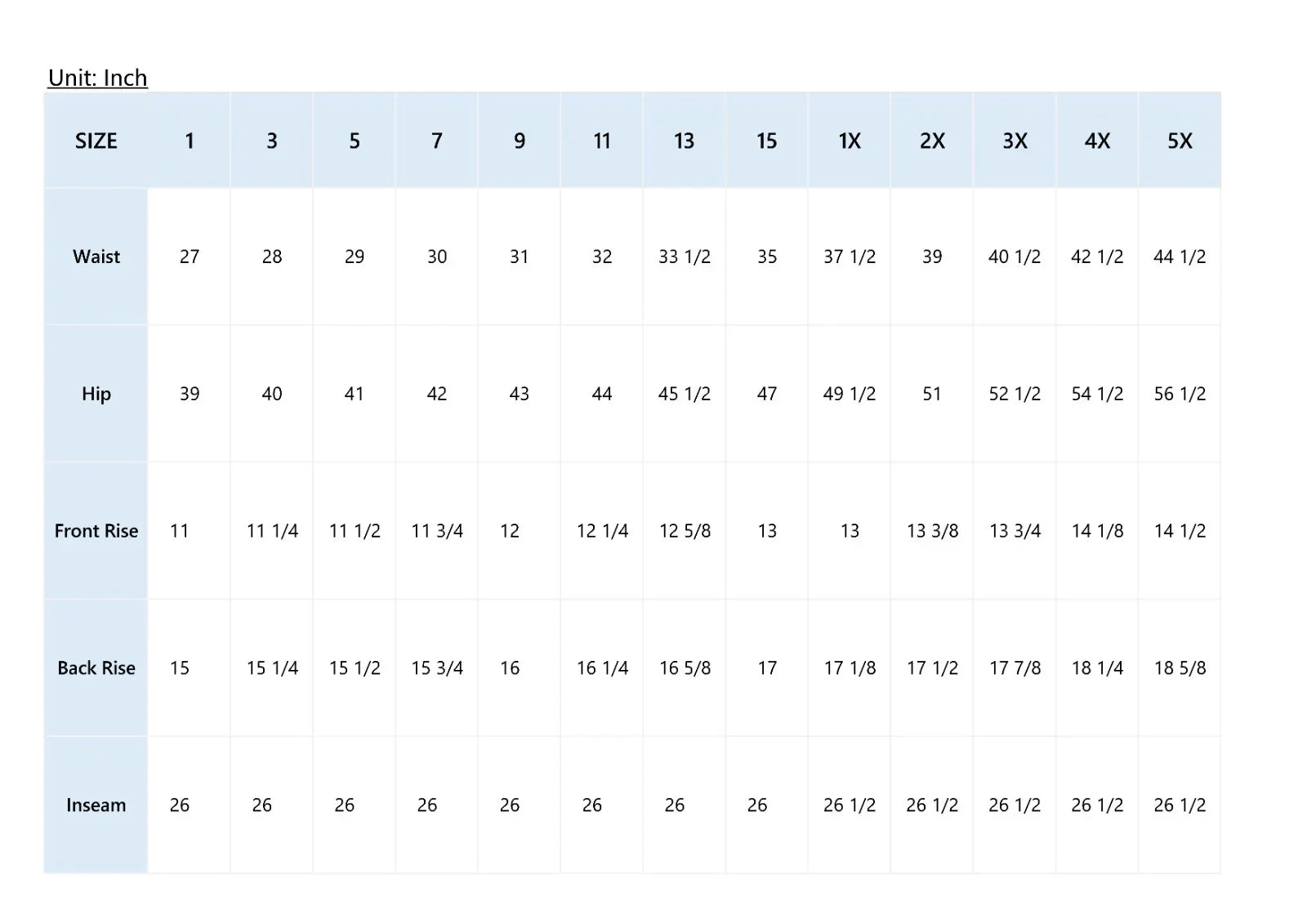Click the 3X size column header
1307x924 pixels.
1015,141
